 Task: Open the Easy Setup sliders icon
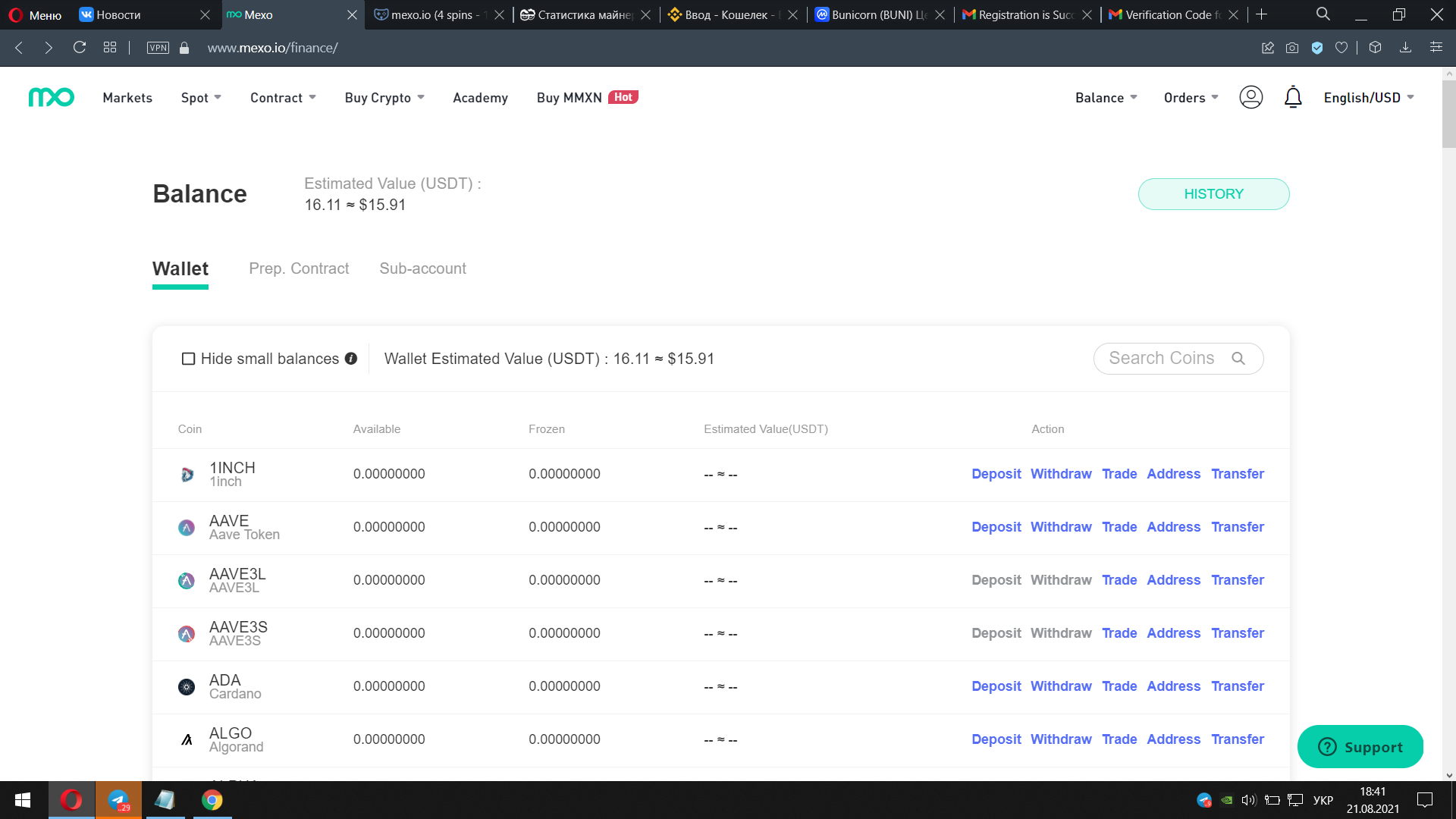tap(1436, 48)
